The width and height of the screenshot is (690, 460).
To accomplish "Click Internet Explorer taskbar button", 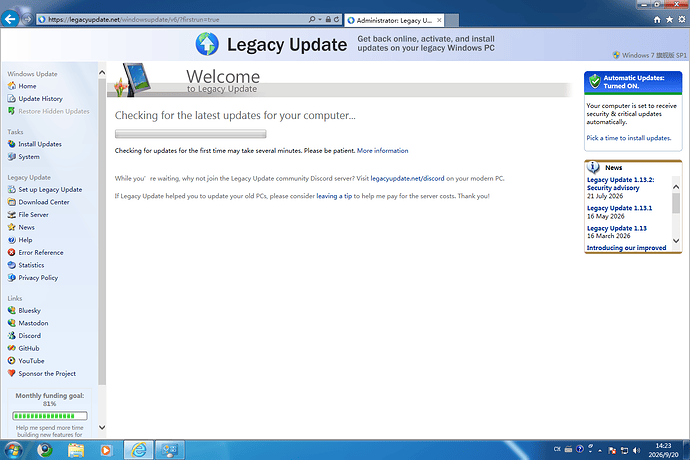I will pos(139,450).
